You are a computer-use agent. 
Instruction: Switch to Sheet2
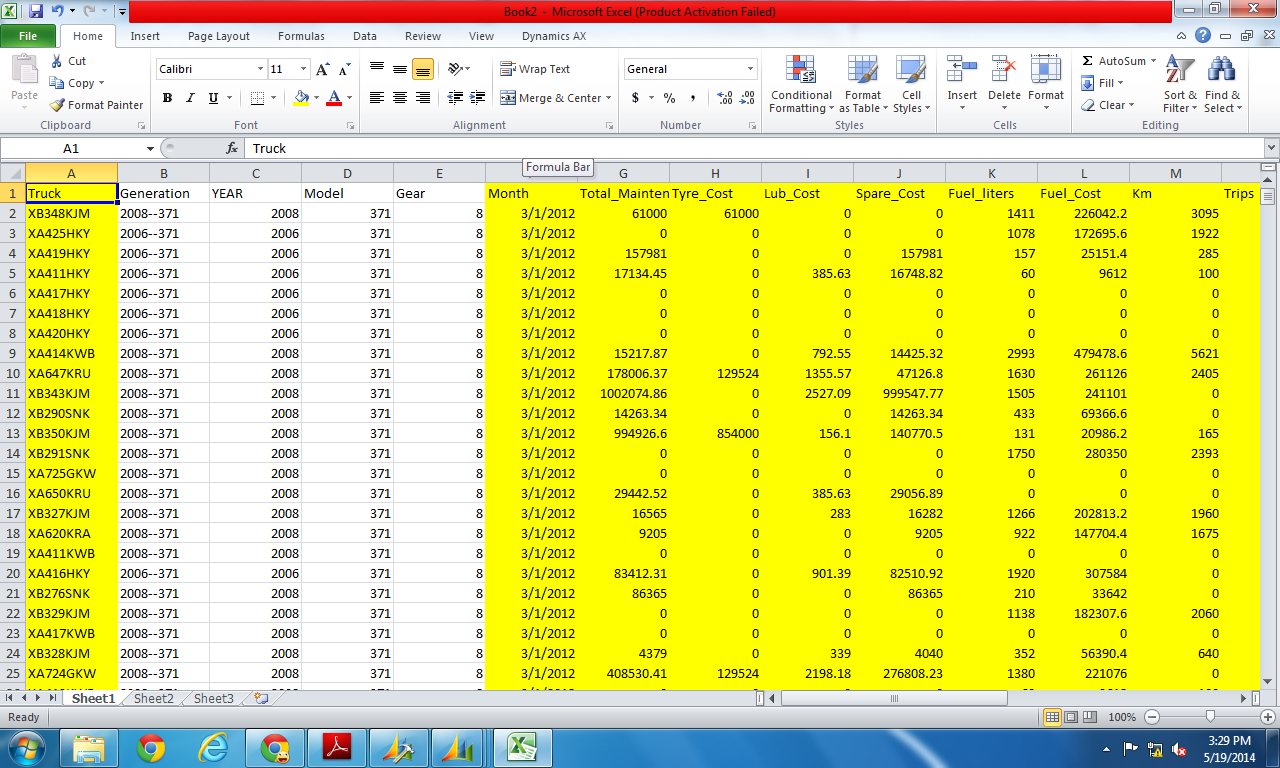coord(153,698)
